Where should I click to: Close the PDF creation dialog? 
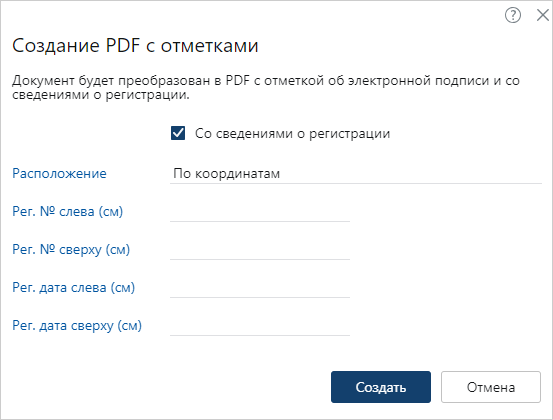click(542, 15)
